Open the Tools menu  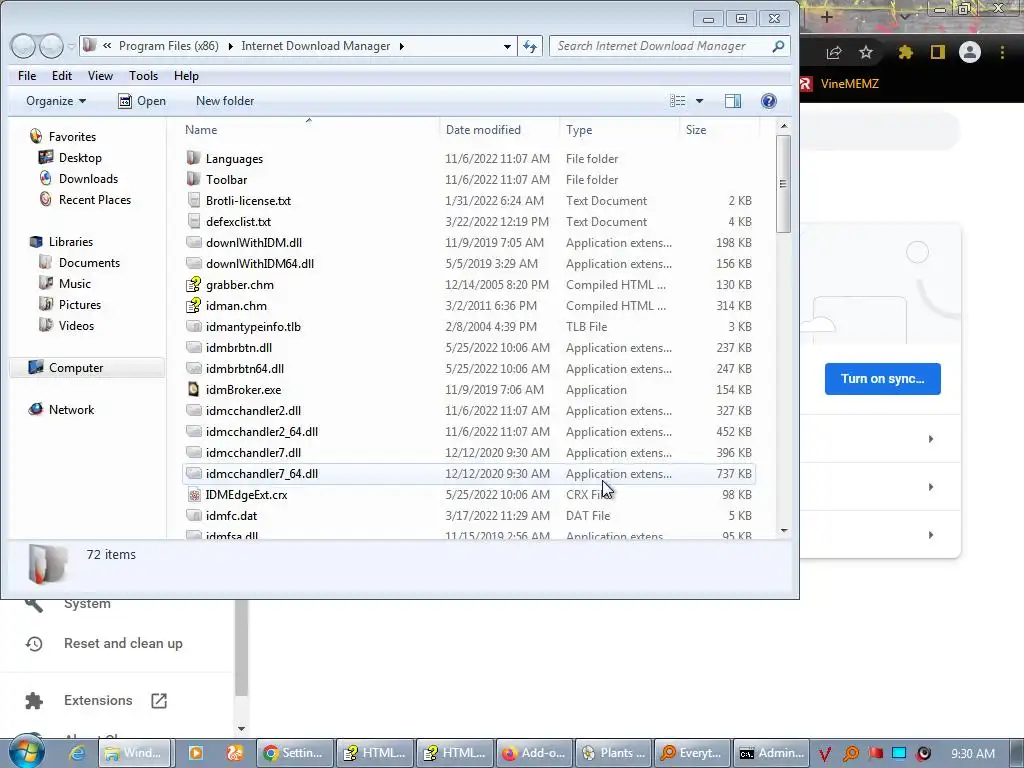pyautogui.click(x=143, y=76)
